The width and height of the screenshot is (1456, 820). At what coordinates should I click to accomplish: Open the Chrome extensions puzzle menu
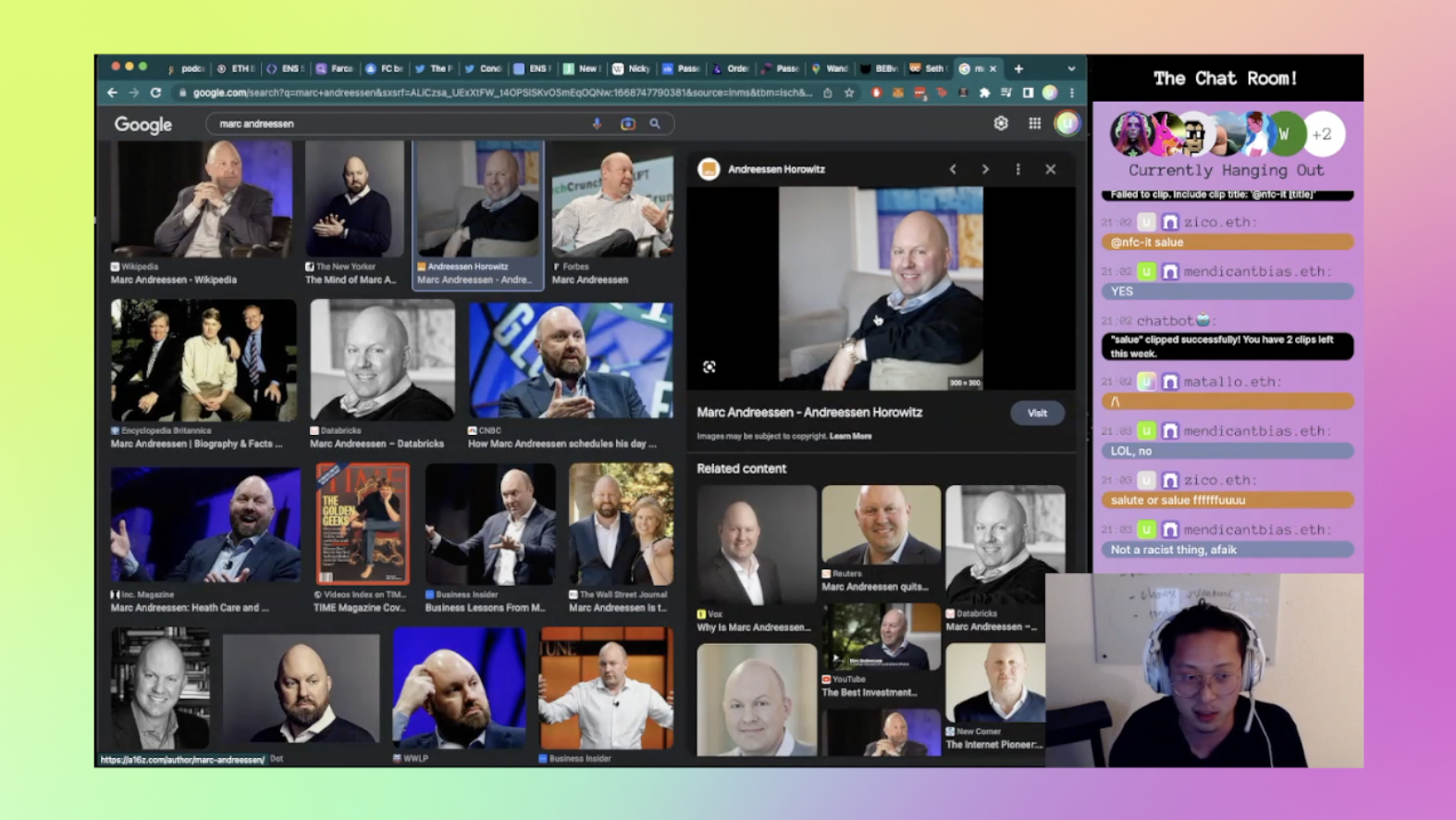(984, 93)
